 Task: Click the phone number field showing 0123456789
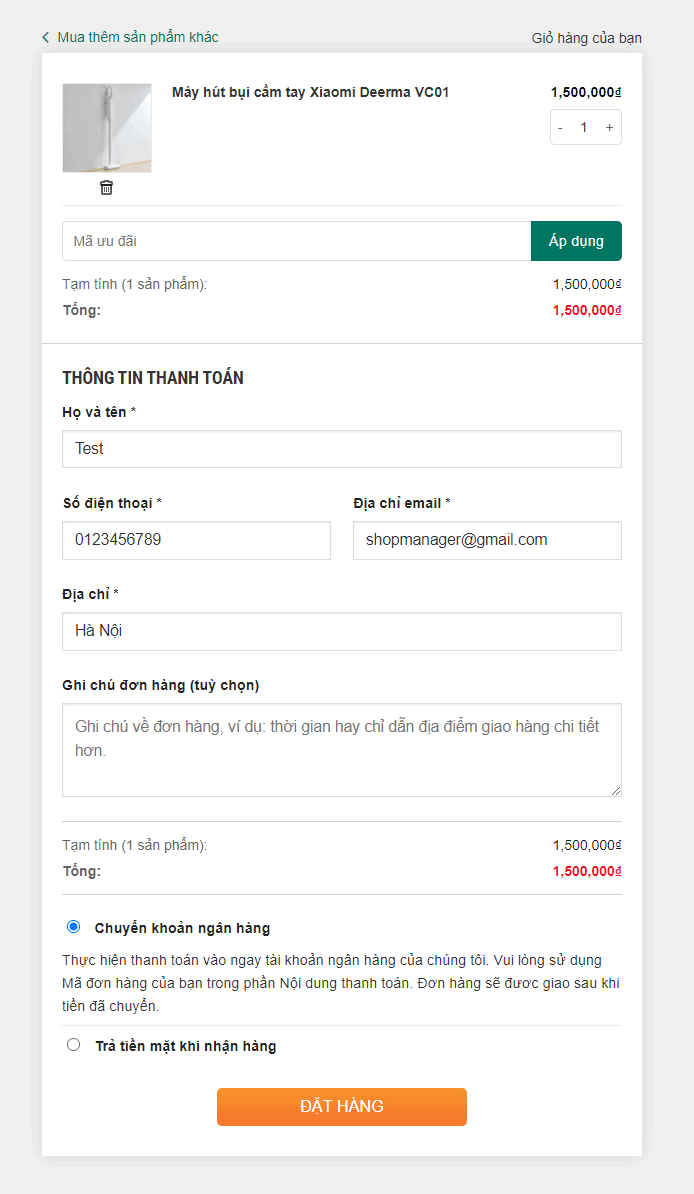pyautogui.click(x=196, y=540)
